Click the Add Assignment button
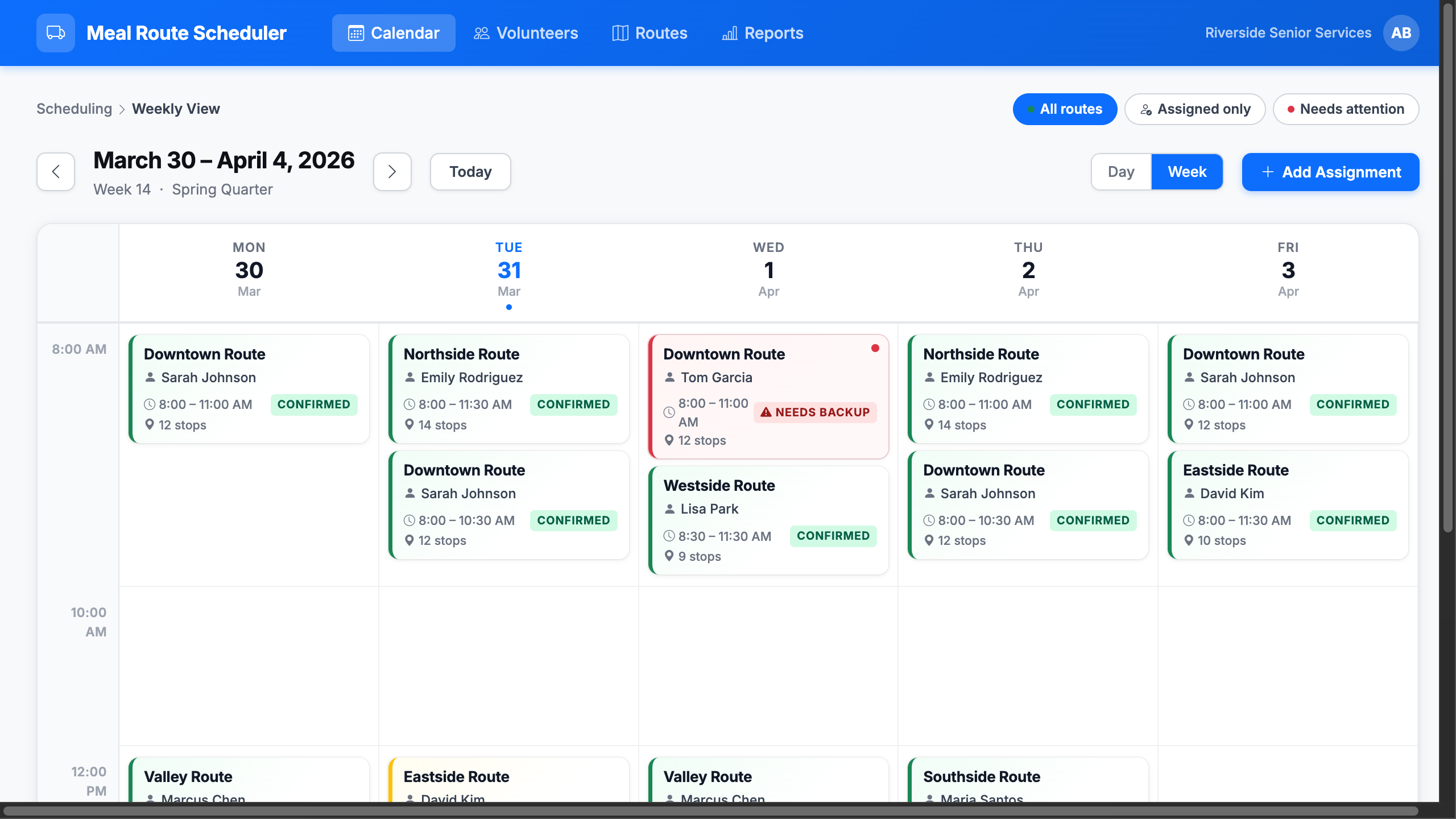Image resolution: width=1456 pixels, height=819 pixels. coord(1330,172)
